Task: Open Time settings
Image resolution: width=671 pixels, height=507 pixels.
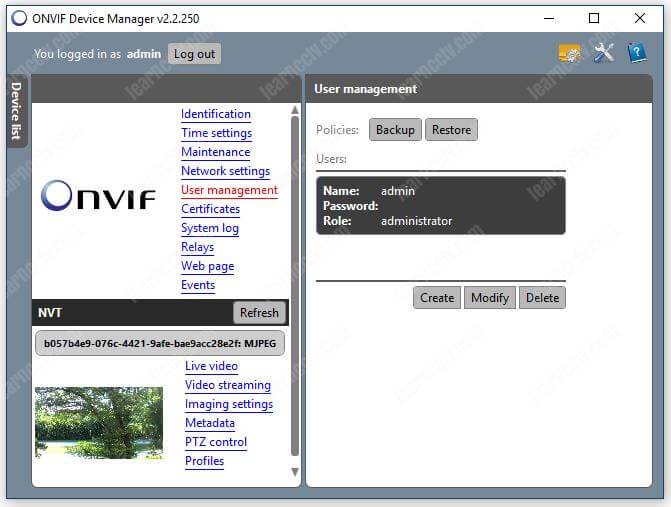Action: pyautogui.click(x=217, y=133)
